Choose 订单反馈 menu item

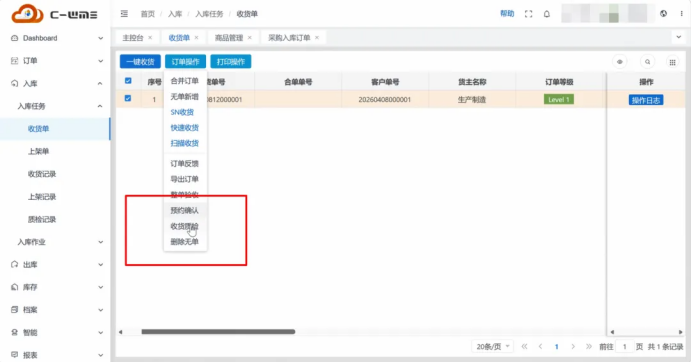184,164
